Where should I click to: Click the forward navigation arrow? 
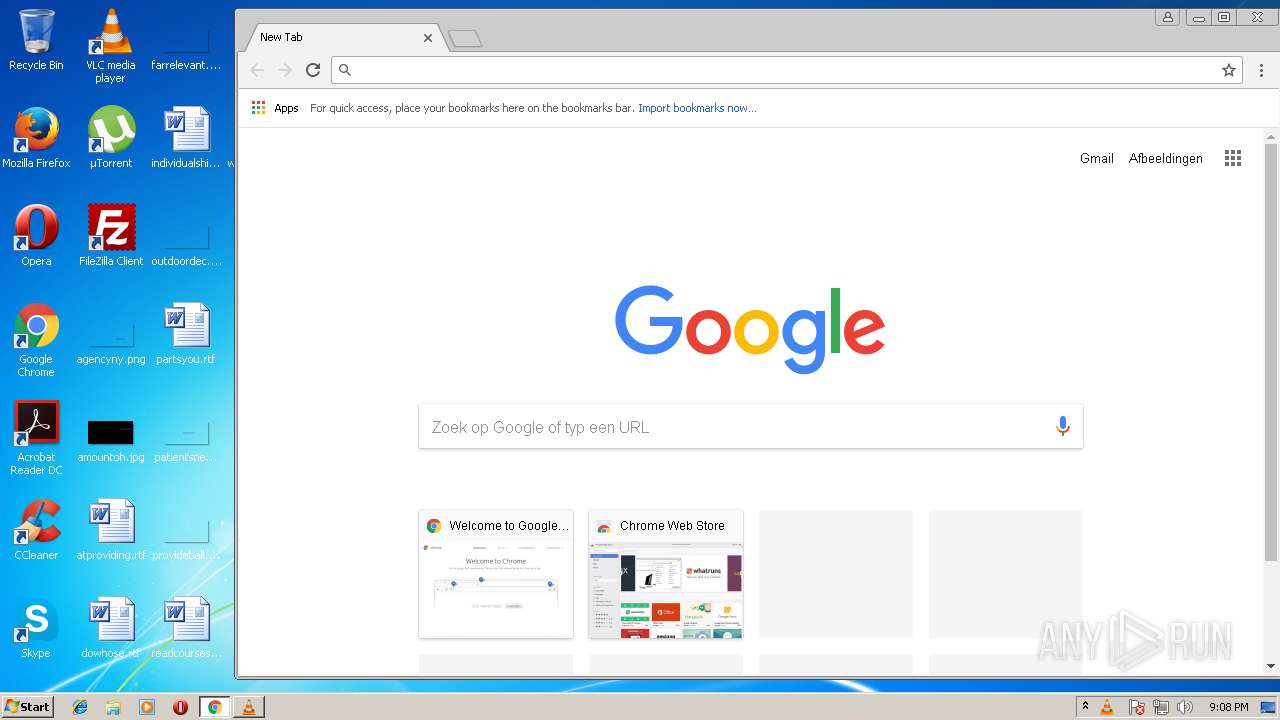click(x=285, y=70)
